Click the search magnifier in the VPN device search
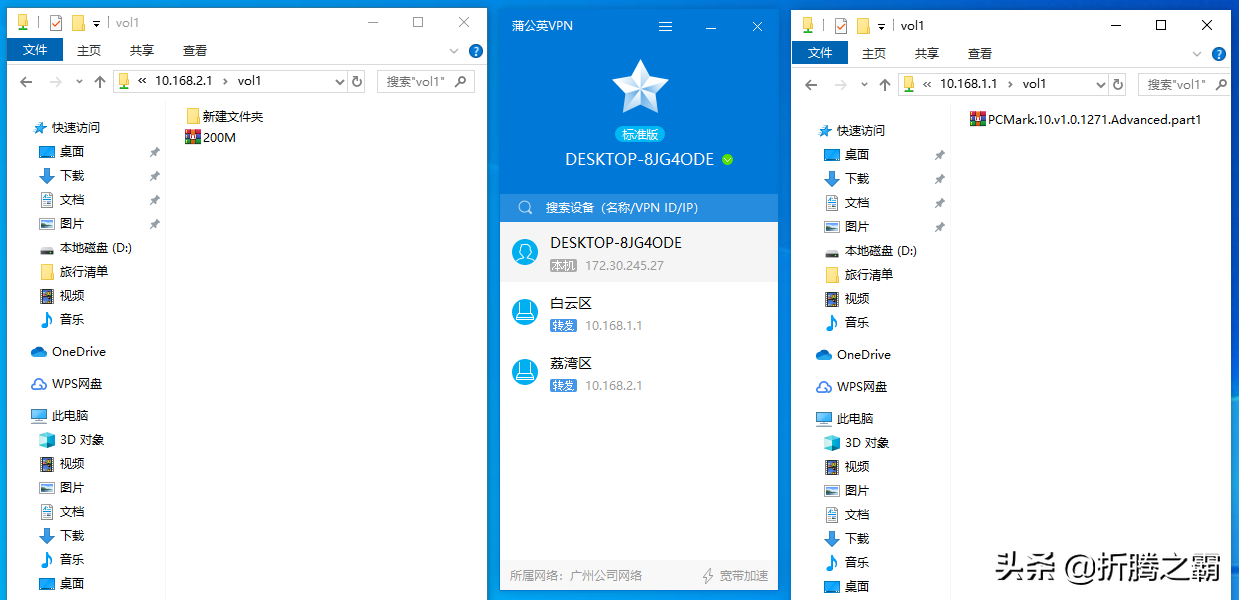The height and width of the screenshot is (600, 1239). coord(525,208)
